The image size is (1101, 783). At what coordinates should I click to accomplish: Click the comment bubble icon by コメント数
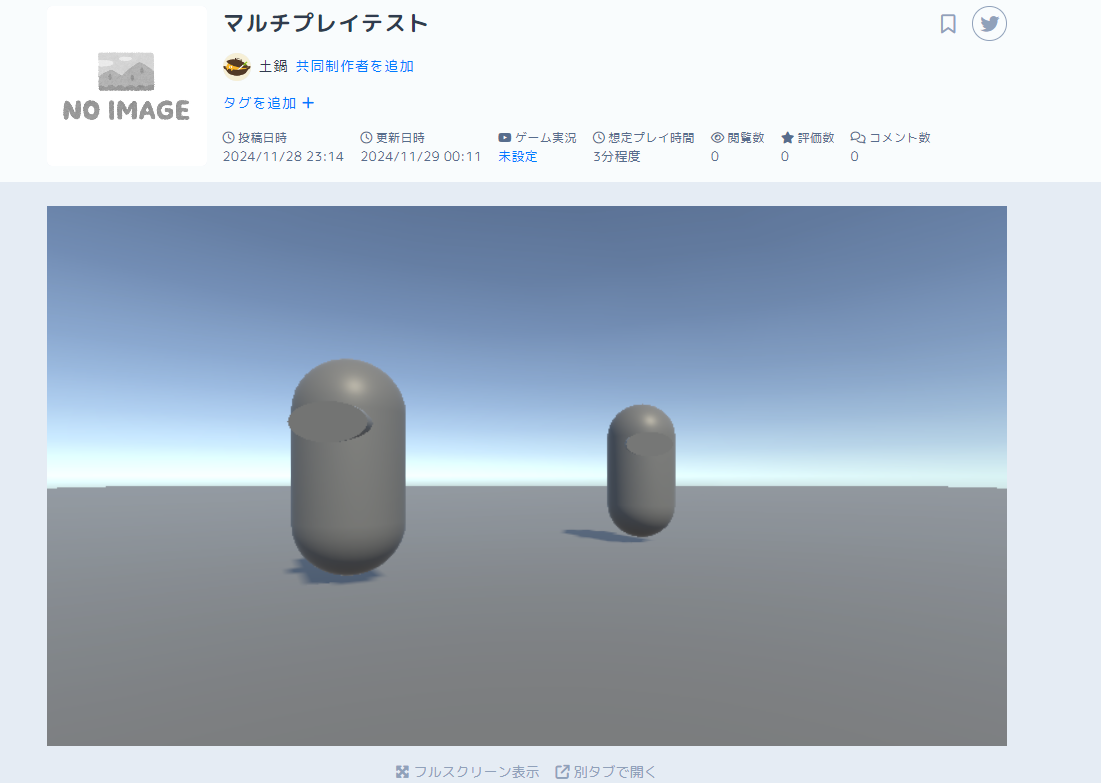click(x=856, y=138)
